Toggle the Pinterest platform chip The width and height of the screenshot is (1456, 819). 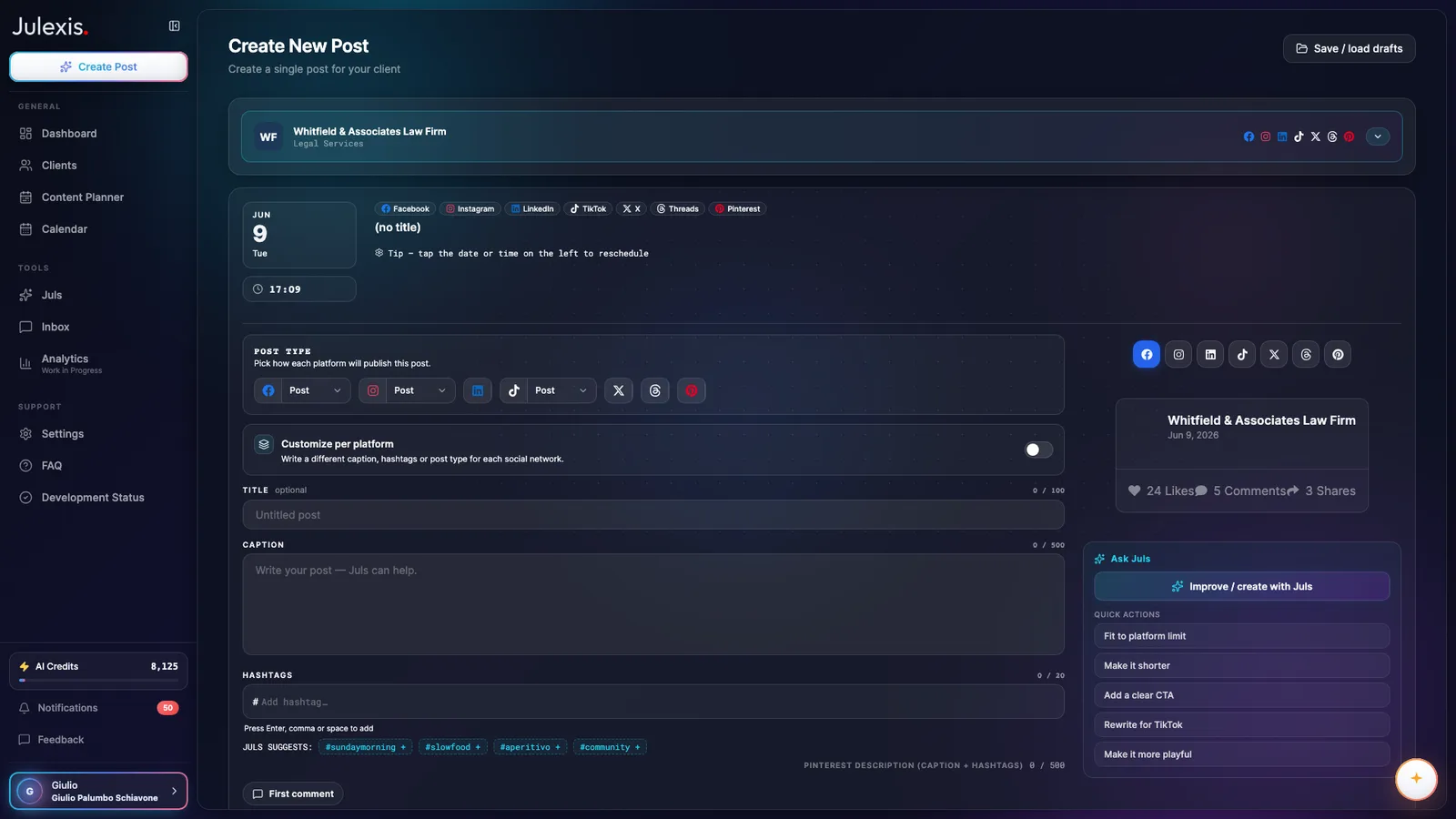[737, 208]
